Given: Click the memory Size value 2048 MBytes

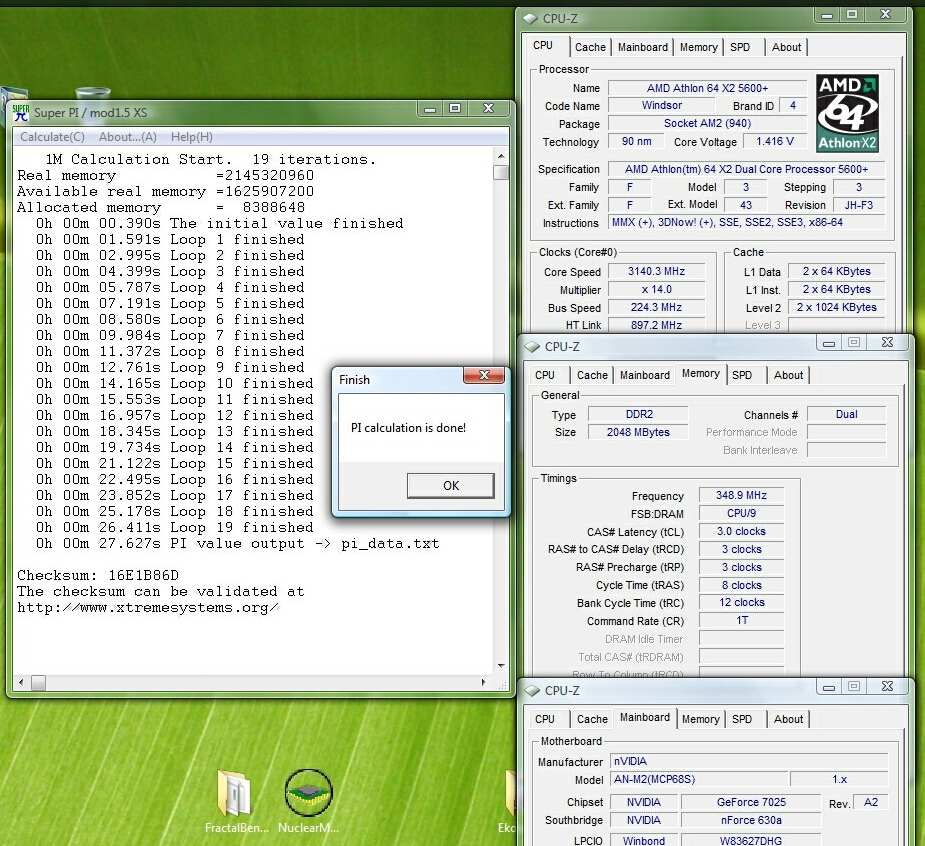Looking at the screenshot, I should click(x=638, y=432).
